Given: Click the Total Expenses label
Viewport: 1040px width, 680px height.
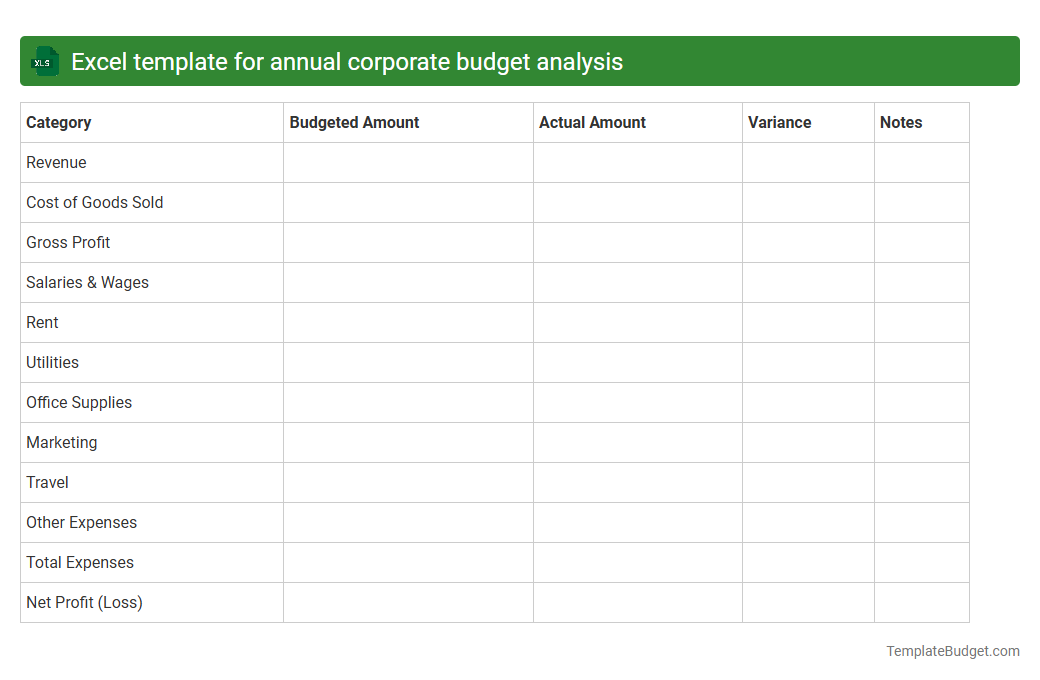Looking at the screenshot, I should 80,562.
